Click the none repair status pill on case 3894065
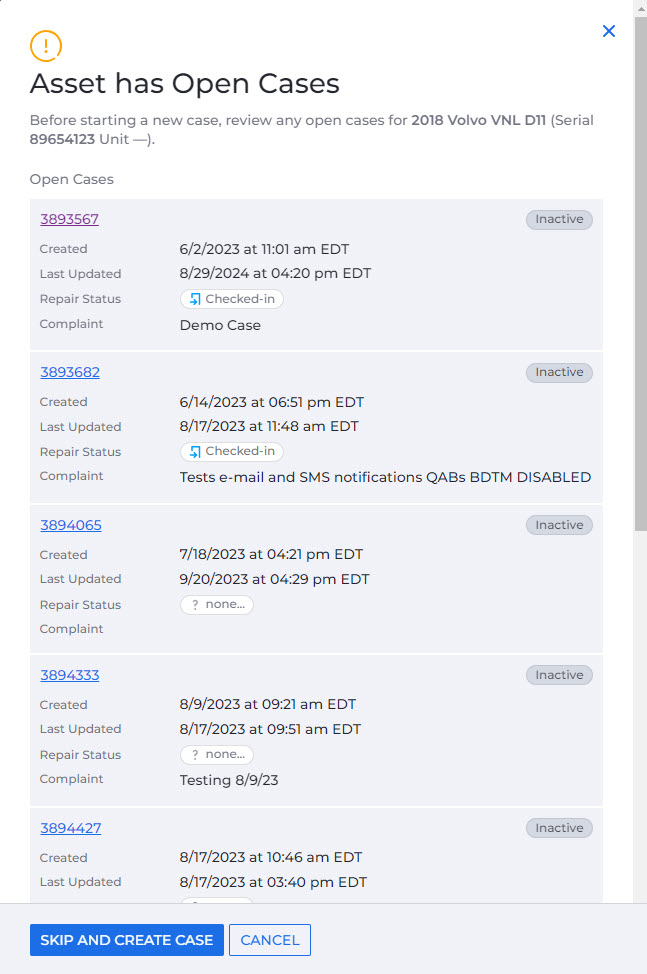This screenshot has width=647, height=974. tap(217, 604)
